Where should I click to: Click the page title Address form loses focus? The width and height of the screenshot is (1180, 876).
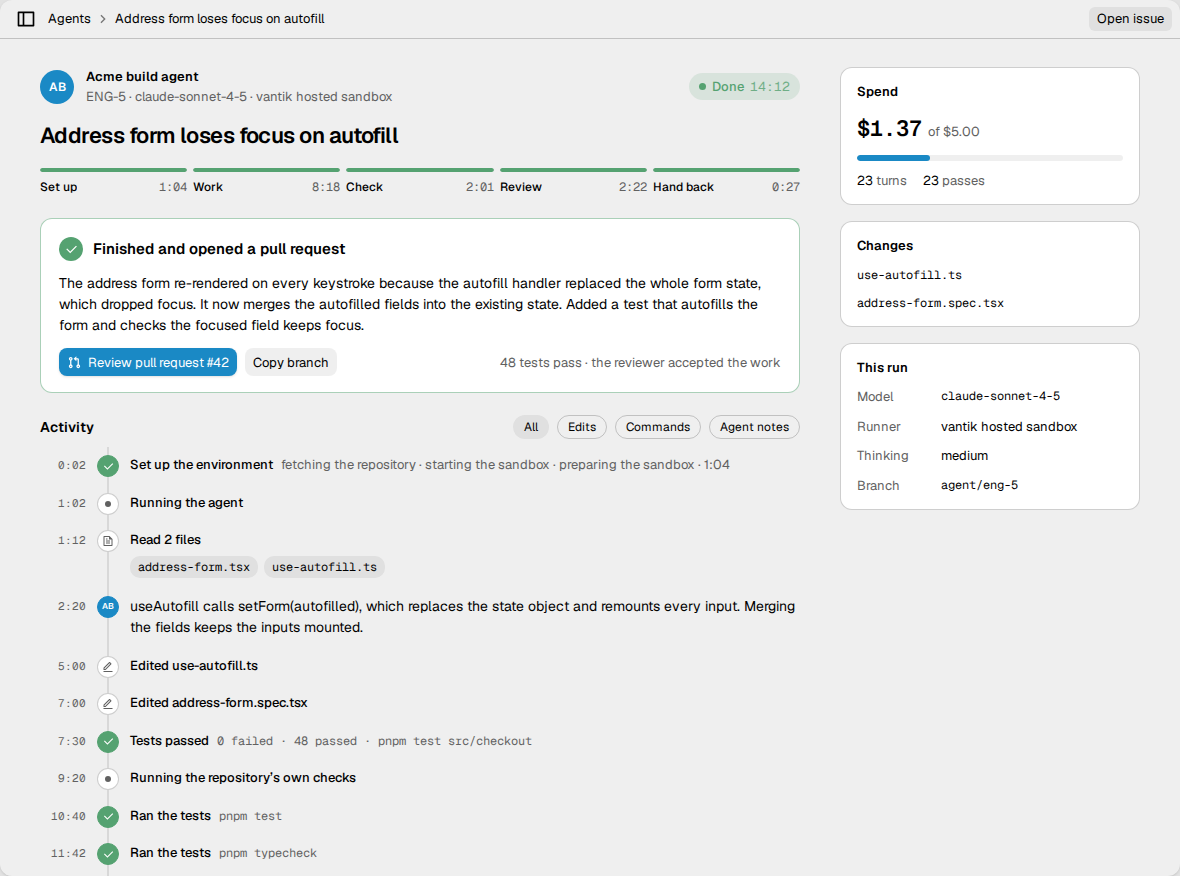click(x=219, y=135)
